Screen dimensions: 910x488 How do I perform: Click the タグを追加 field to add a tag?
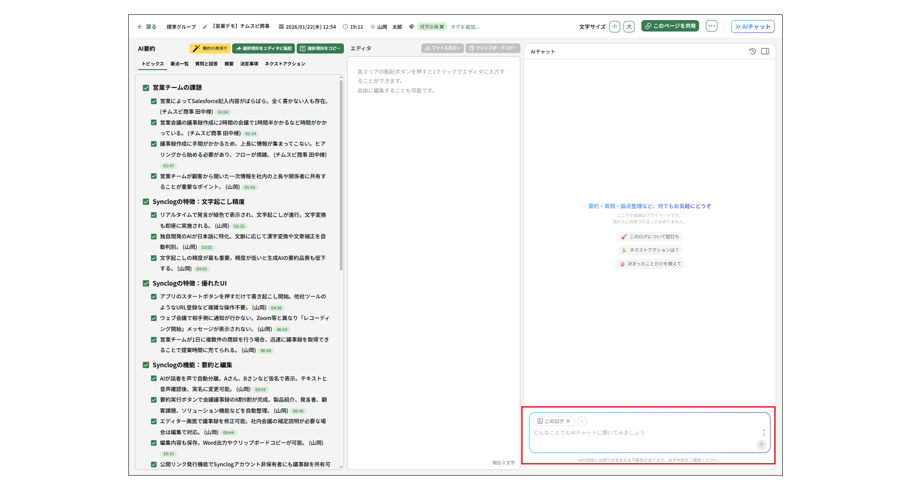click(465, 27)
